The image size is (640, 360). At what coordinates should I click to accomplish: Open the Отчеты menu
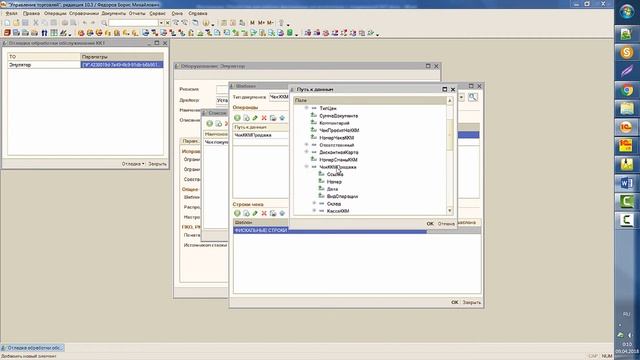137,13
